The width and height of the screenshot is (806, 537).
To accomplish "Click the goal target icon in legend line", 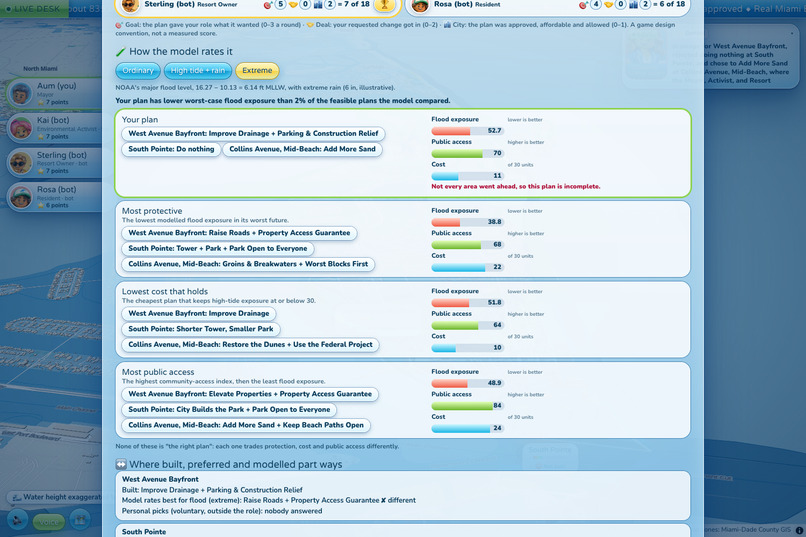I will click(x=119, y=25).
